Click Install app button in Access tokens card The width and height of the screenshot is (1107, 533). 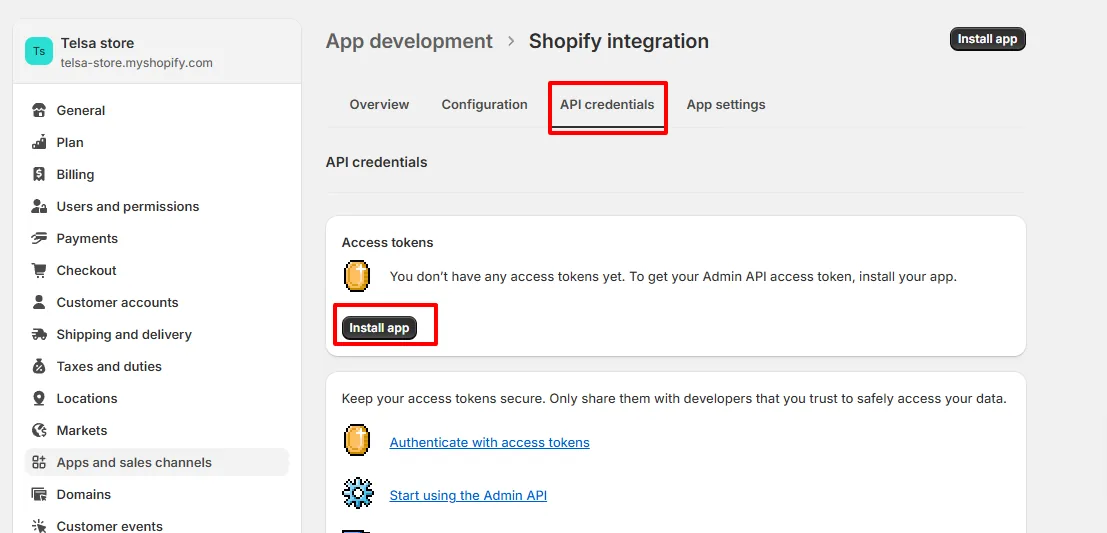pyautogui.click(x=379, y=328)
